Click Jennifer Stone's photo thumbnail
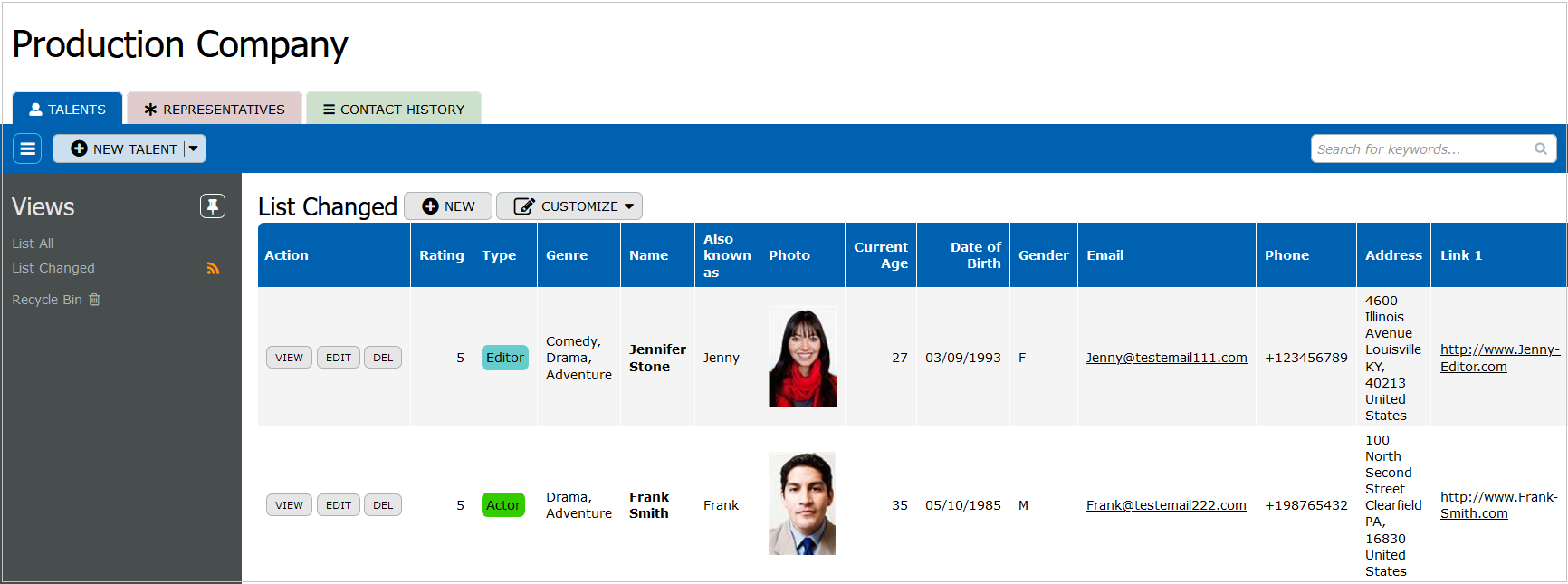The height and width of the screenshot is (584, 1568). 802,358
